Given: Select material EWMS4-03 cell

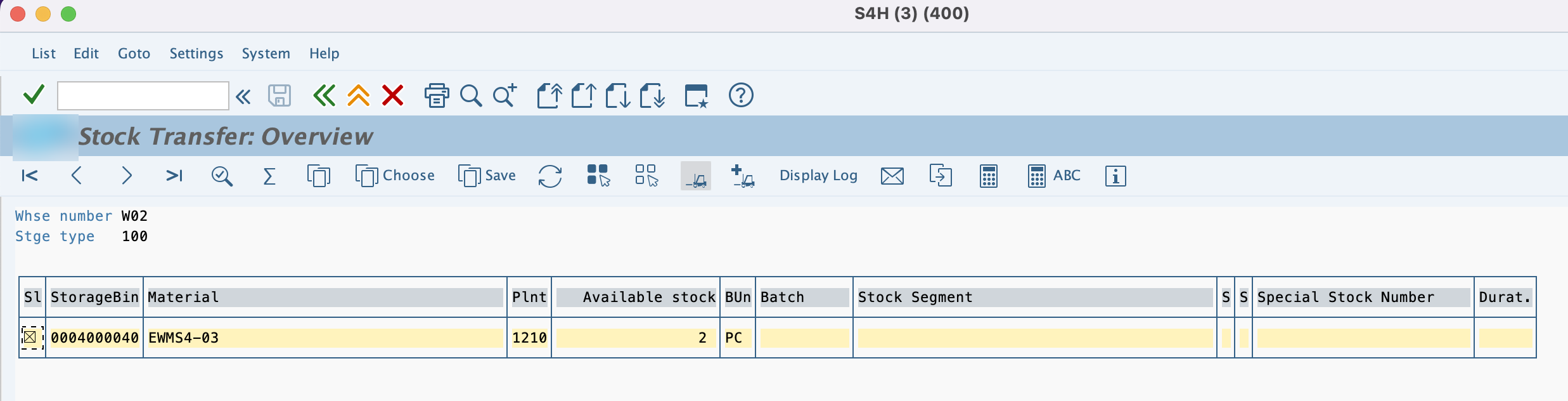Looking at the screenshot, I should pos(325,338).
